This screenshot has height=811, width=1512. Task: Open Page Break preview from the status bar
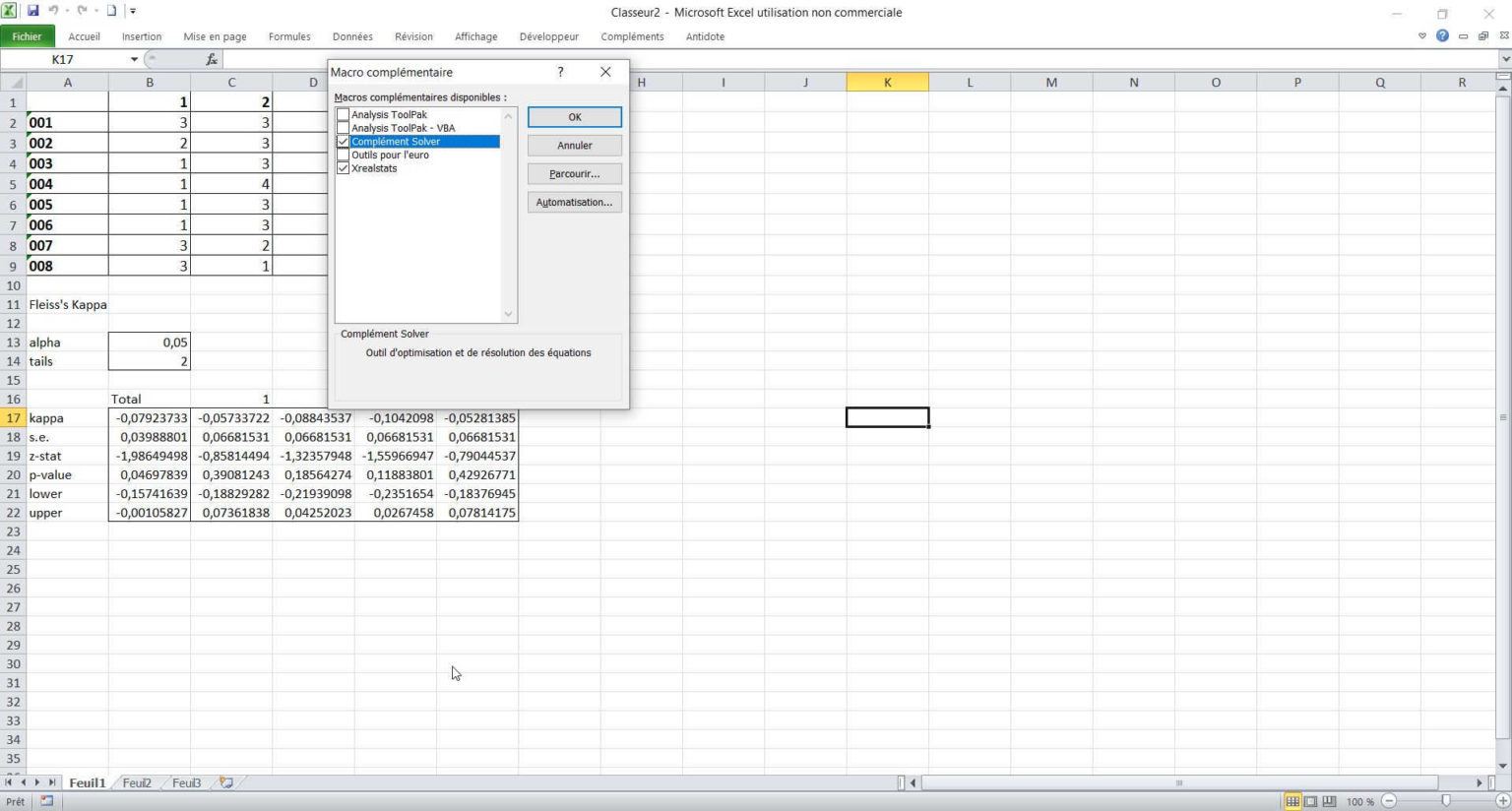(x=1329, y=800)
